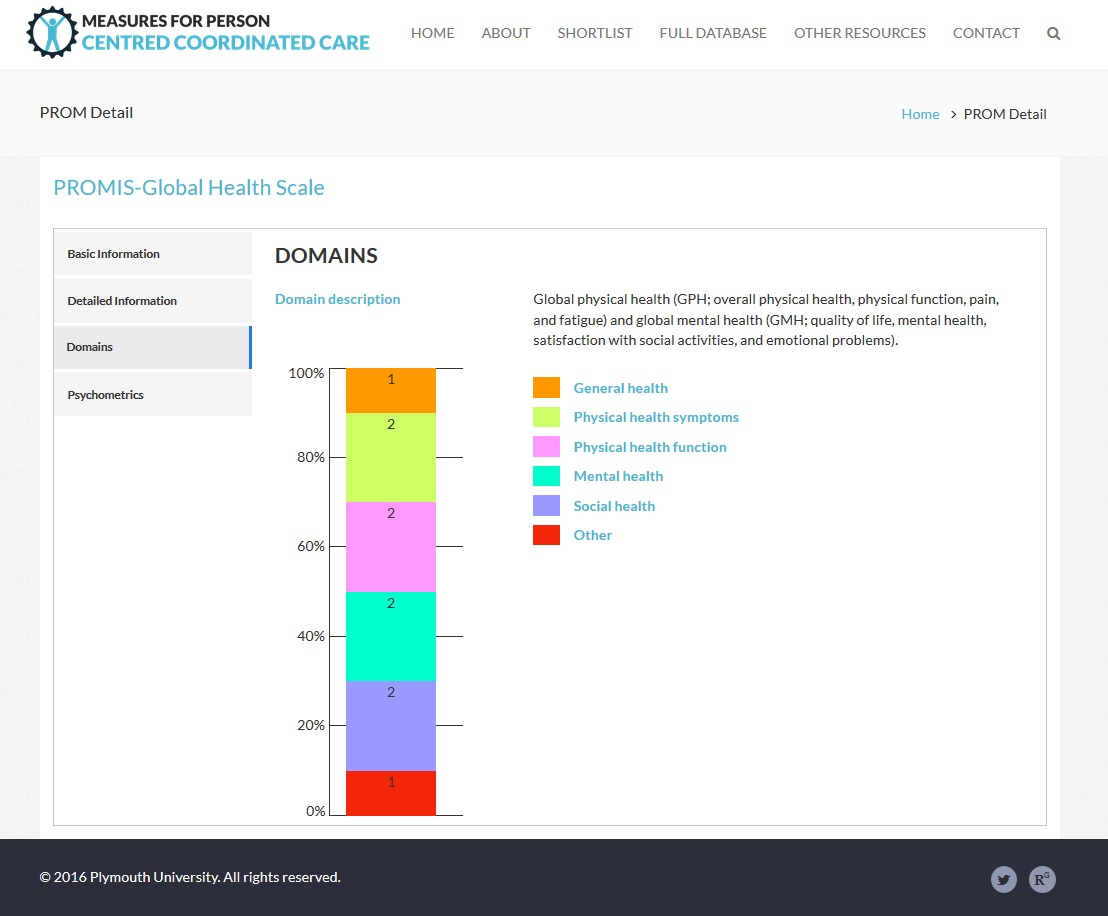
Task: Open the ResearchGate icon in footer
Action: [x=1042, y=879]
